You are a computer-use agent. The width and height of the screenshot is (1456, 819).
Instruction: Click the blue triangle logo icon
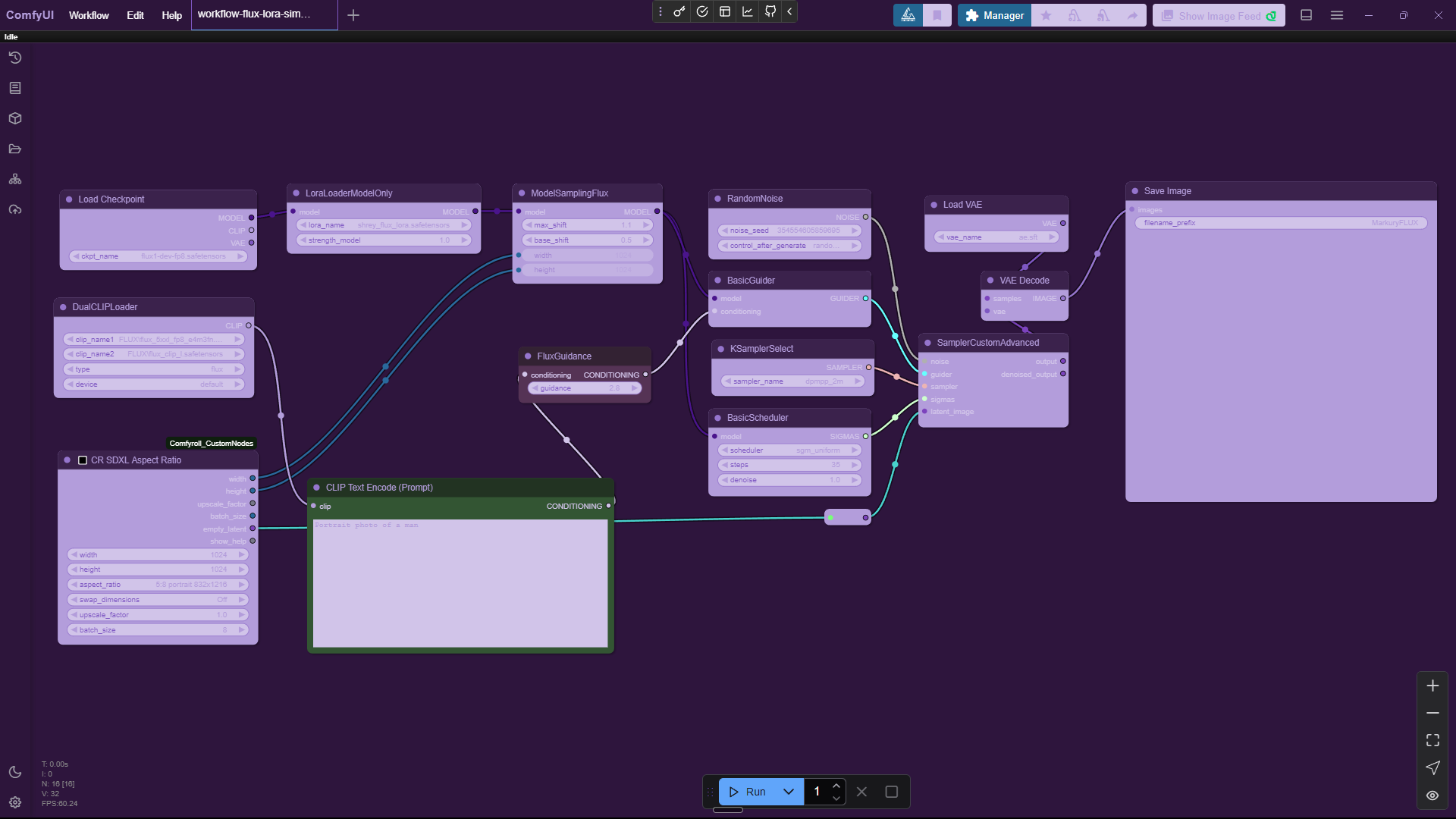coord(908,15)
